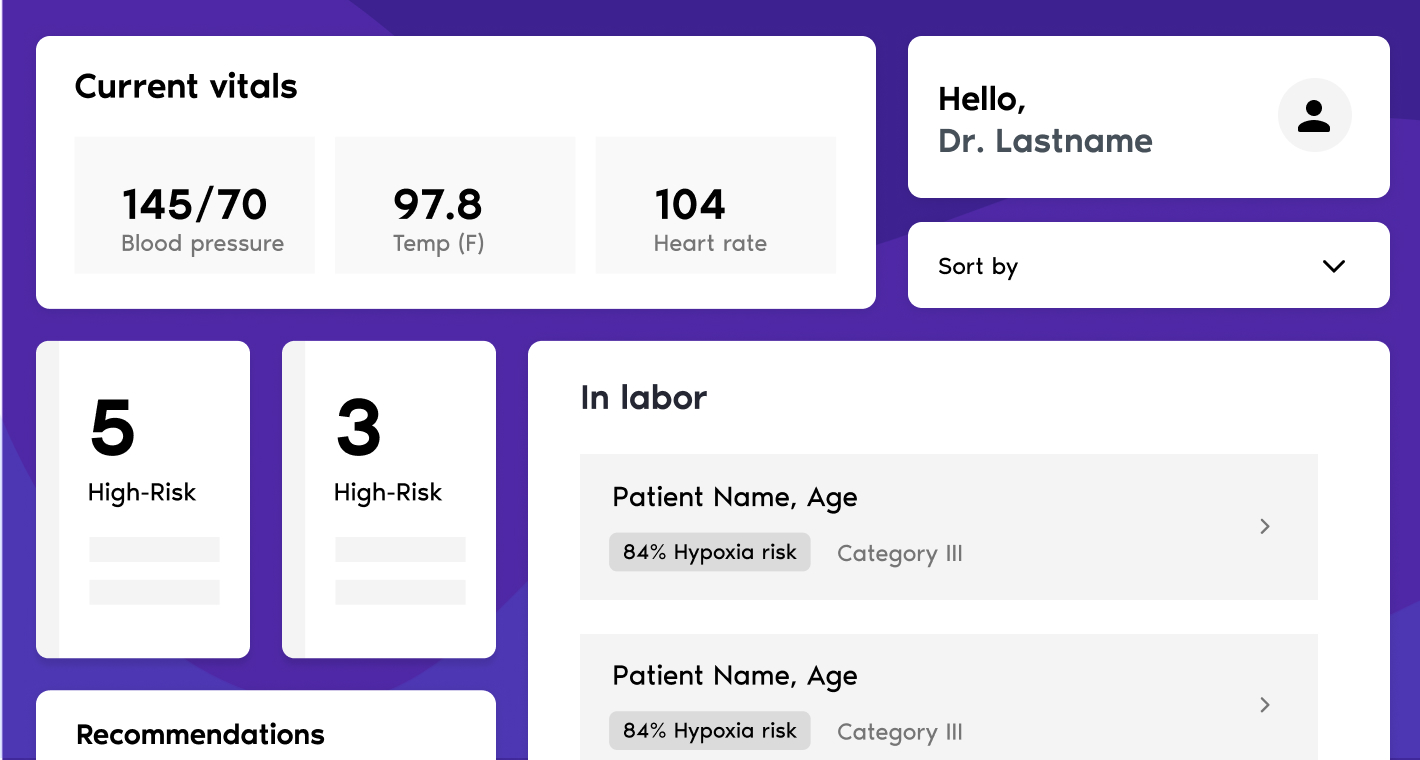Open the first Patient Name, Age entry
The height and width of the screenshot is (760, 1420).
734,498
